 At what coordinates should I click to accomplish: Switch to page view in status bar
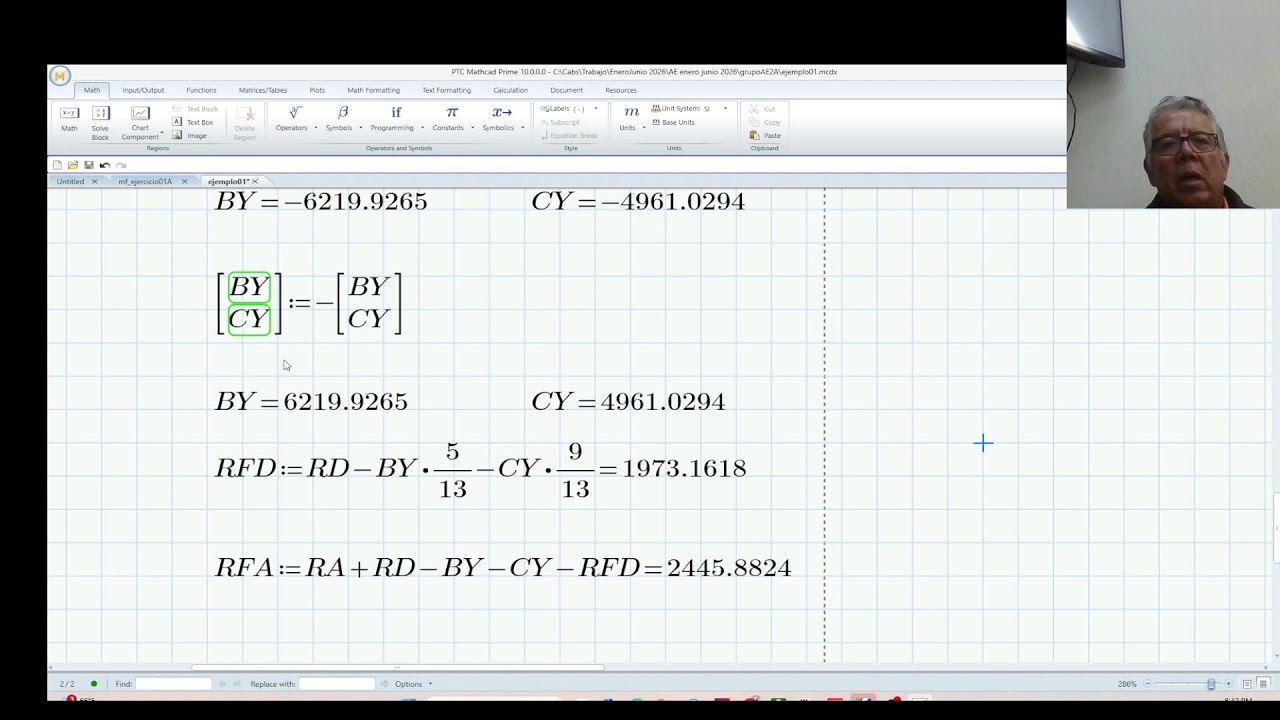1247,684
